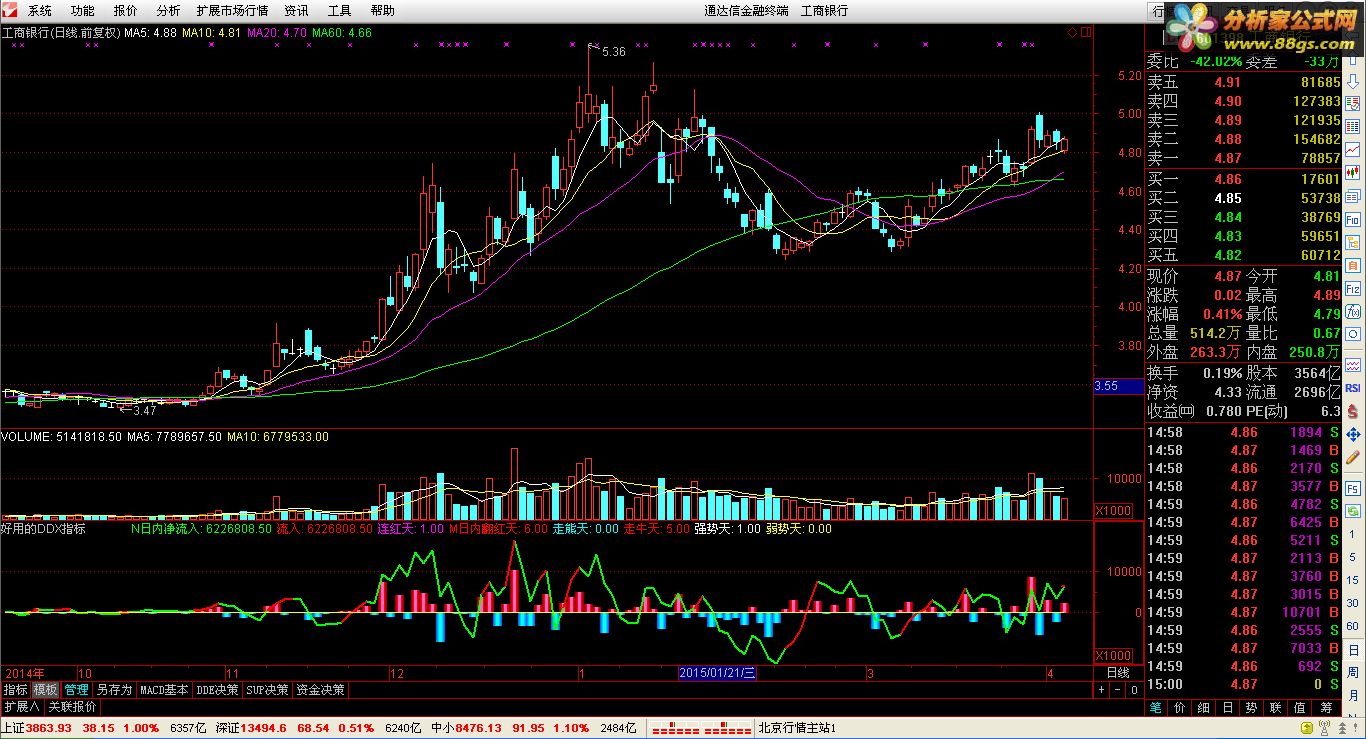This screenshot has height=739, width=1366.
Task: Switch to 60-minute period
Action: pyautogui.click(x=1352, y=625)
